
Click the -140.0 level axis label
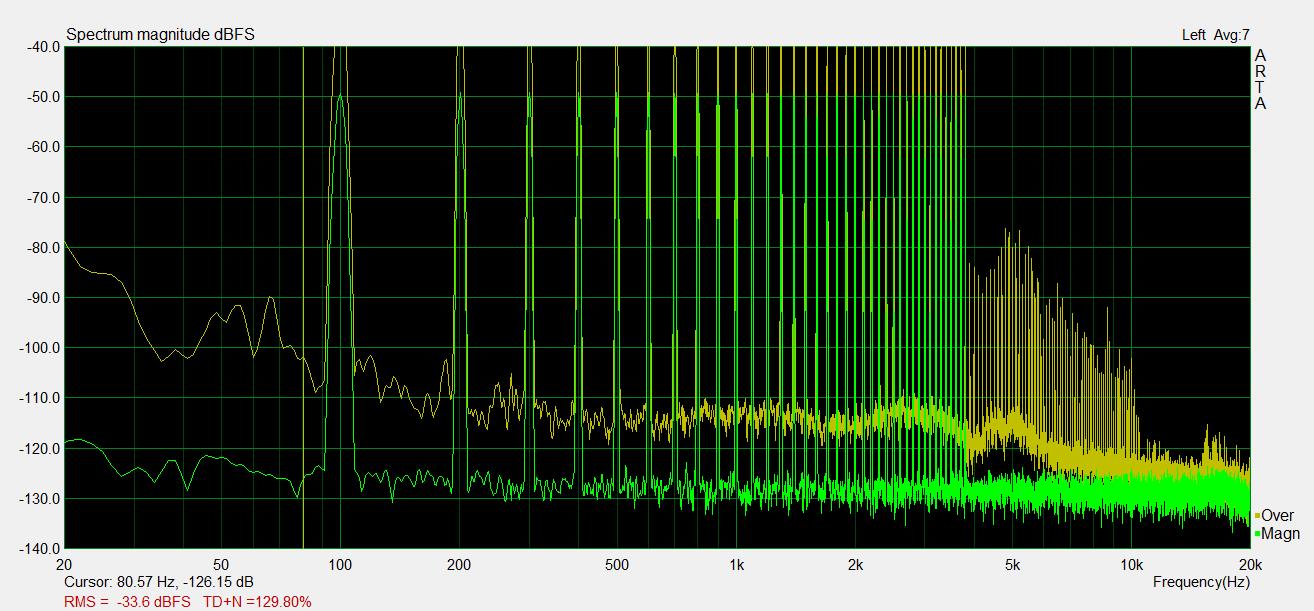click(39, 549)
